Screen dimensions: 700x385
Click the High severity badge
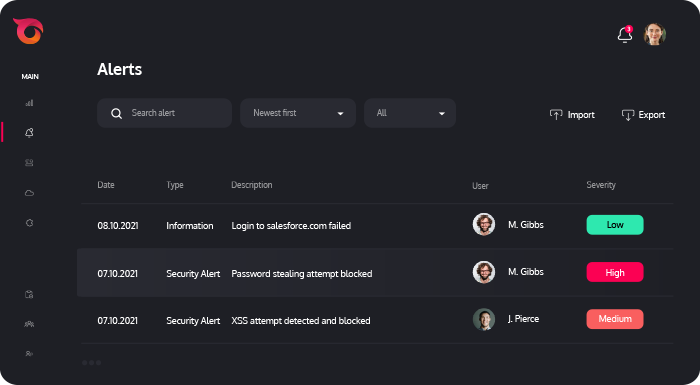click(x=615, y=272)
